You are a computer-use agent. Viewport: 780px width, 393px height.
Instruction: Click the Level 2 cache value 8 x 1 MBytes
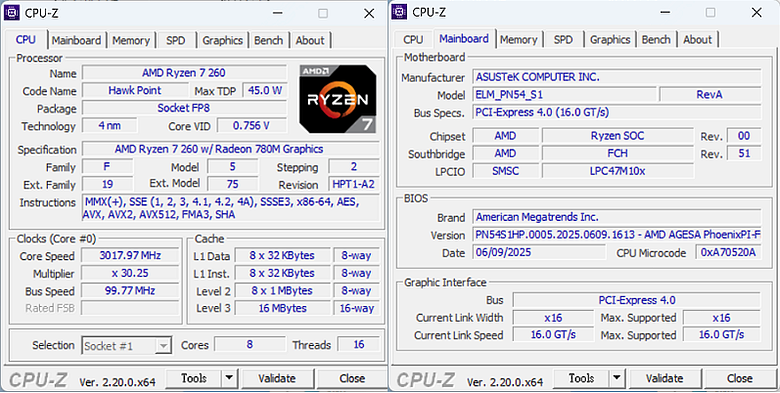click(282, 291)
